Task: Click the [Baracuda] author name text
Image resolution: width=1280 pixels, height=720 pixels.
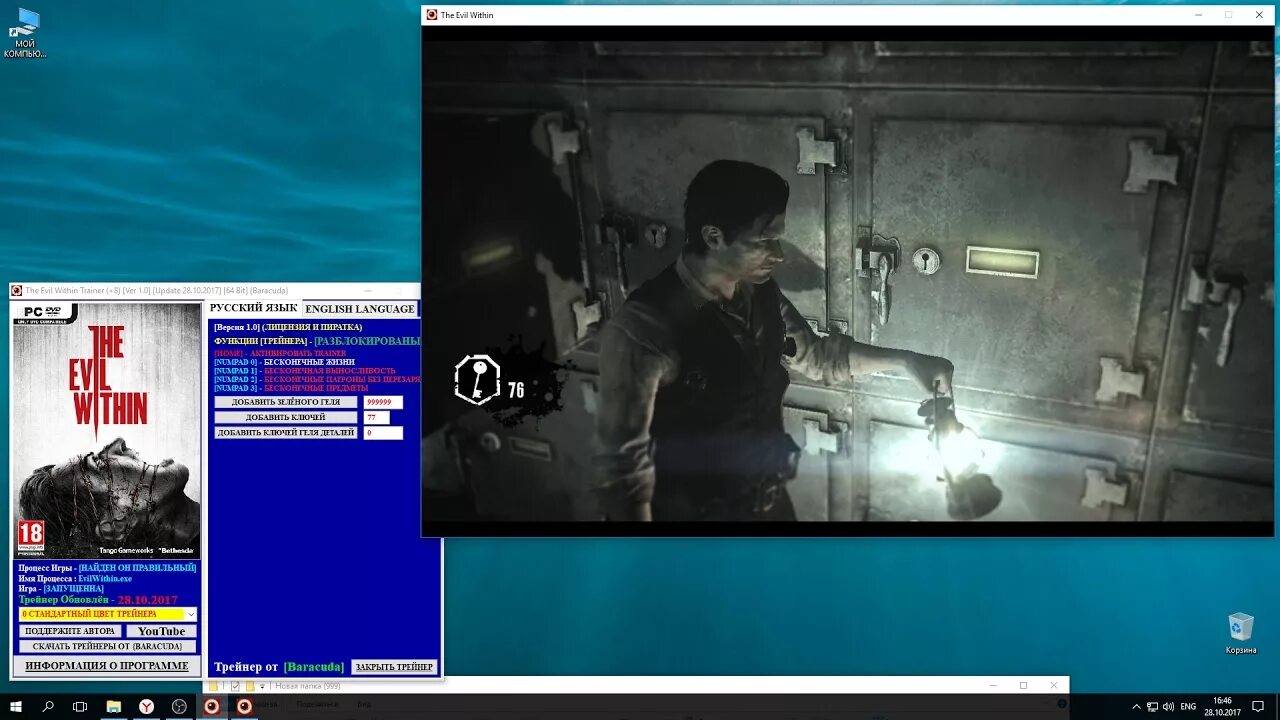Action: (314, 667)
